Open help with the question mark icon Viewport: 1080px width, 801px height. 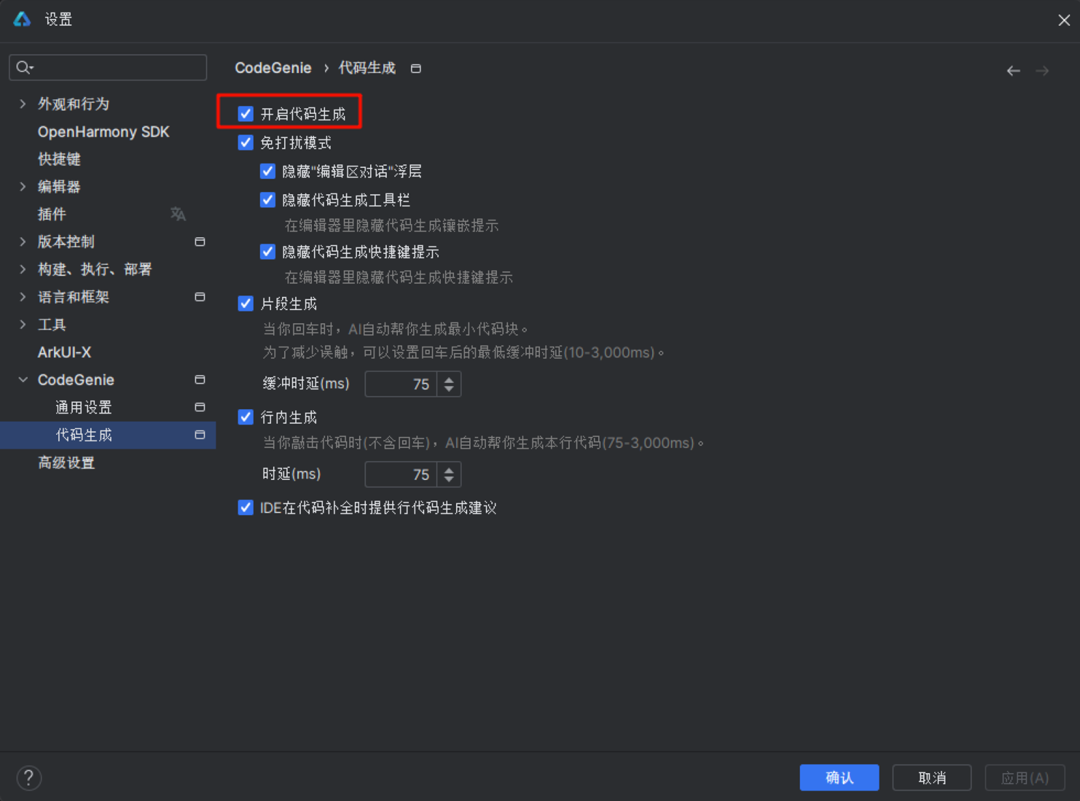(29, 778)
